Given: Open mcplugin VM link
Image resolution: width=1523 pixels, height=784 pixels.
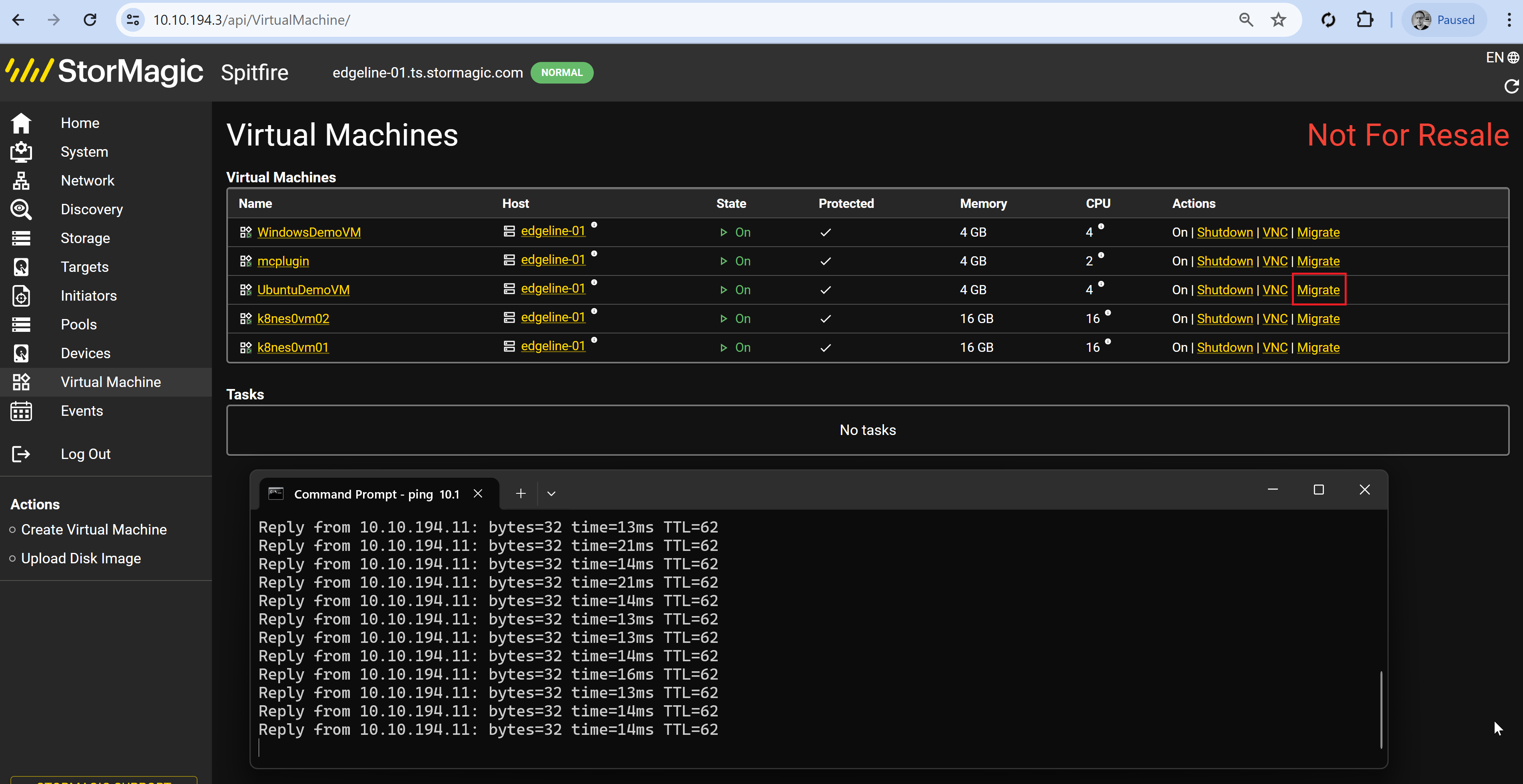Looking at the screenshot, I should pos(283,261).
